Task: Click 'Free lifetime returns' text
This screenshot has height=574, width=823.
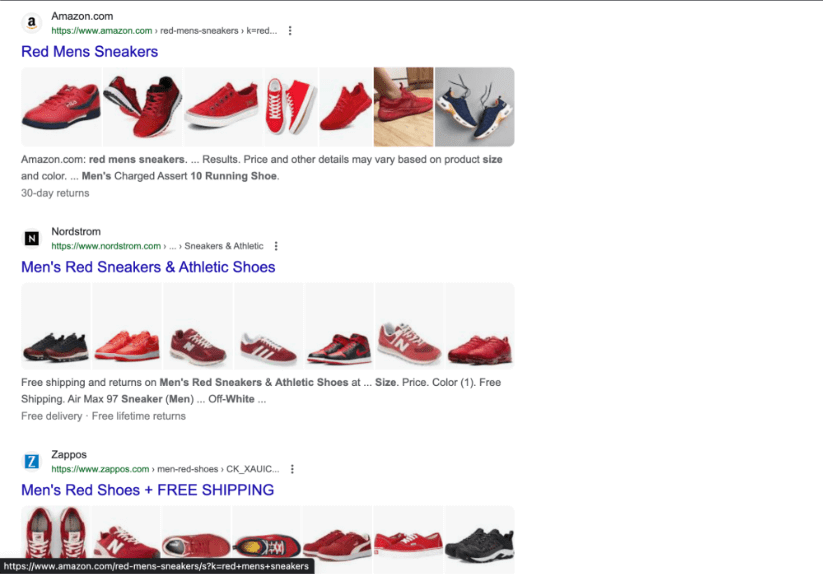Action: [139, 416]
